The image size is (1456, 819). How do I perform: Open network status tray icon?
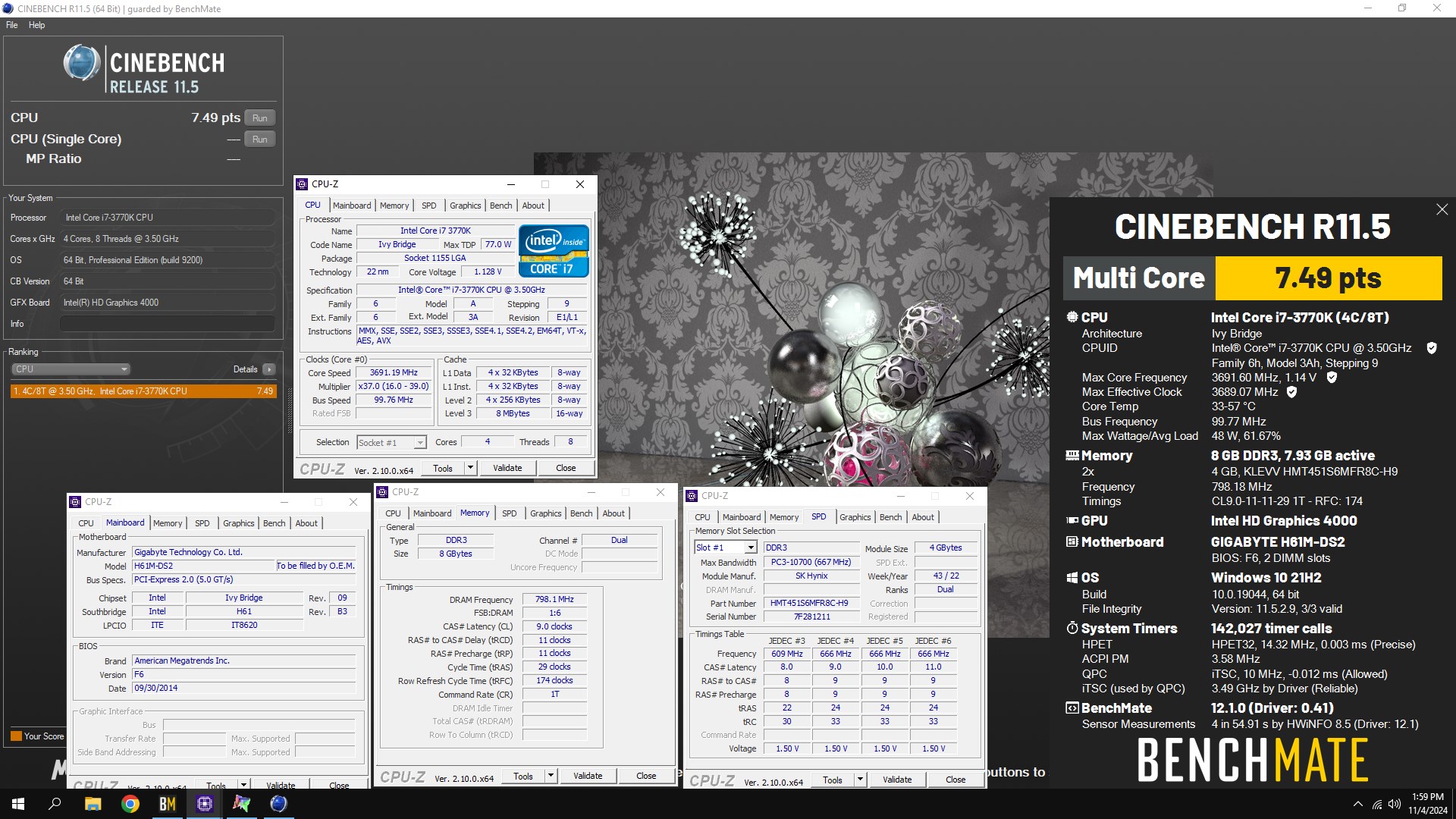click(1376, 805)
